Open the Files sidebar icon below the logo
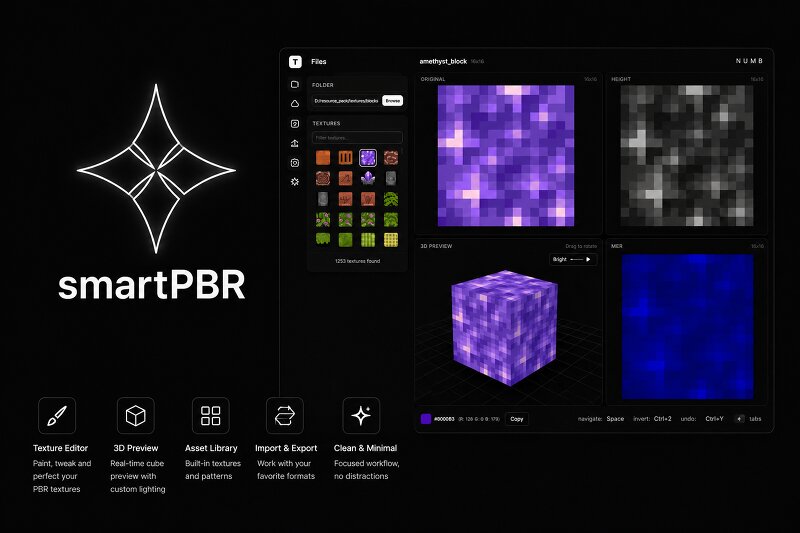This screenshot has height=533, width=800. pyautogui.click(x=295, y=84)
